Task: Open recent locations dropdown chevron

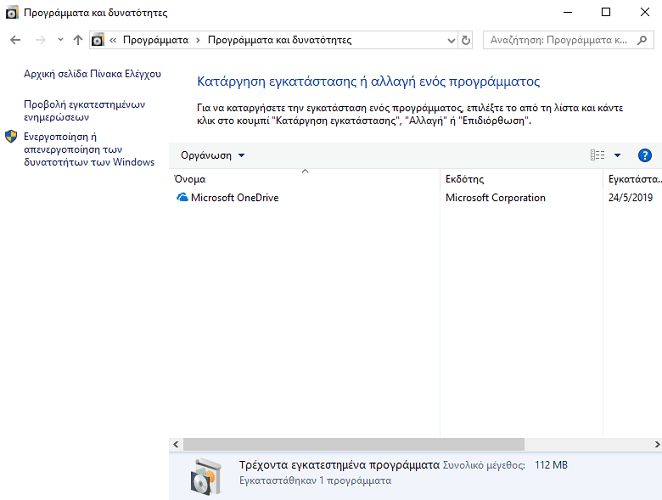Action: [60, 40]
